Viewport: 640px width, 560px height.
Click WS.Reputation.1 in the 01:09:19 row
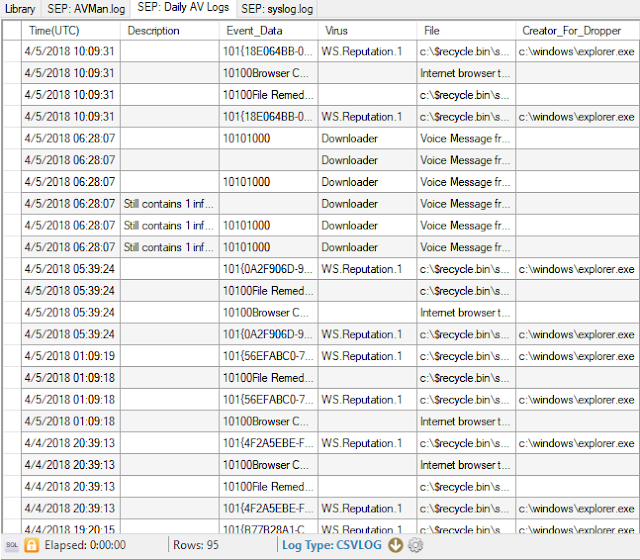(x=367, y=356)
